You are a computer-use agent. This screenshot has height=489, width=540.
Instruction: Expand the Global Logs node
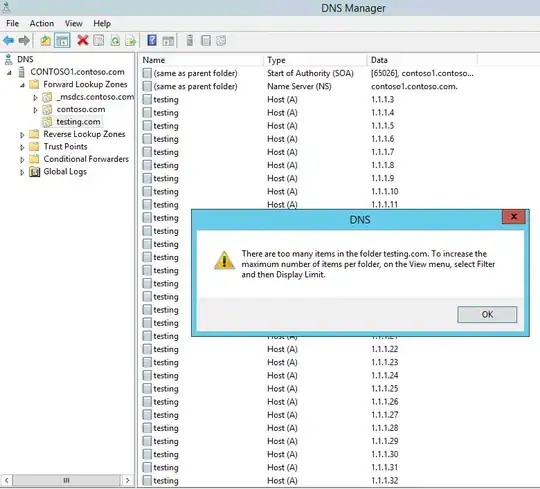pos(22,172)
